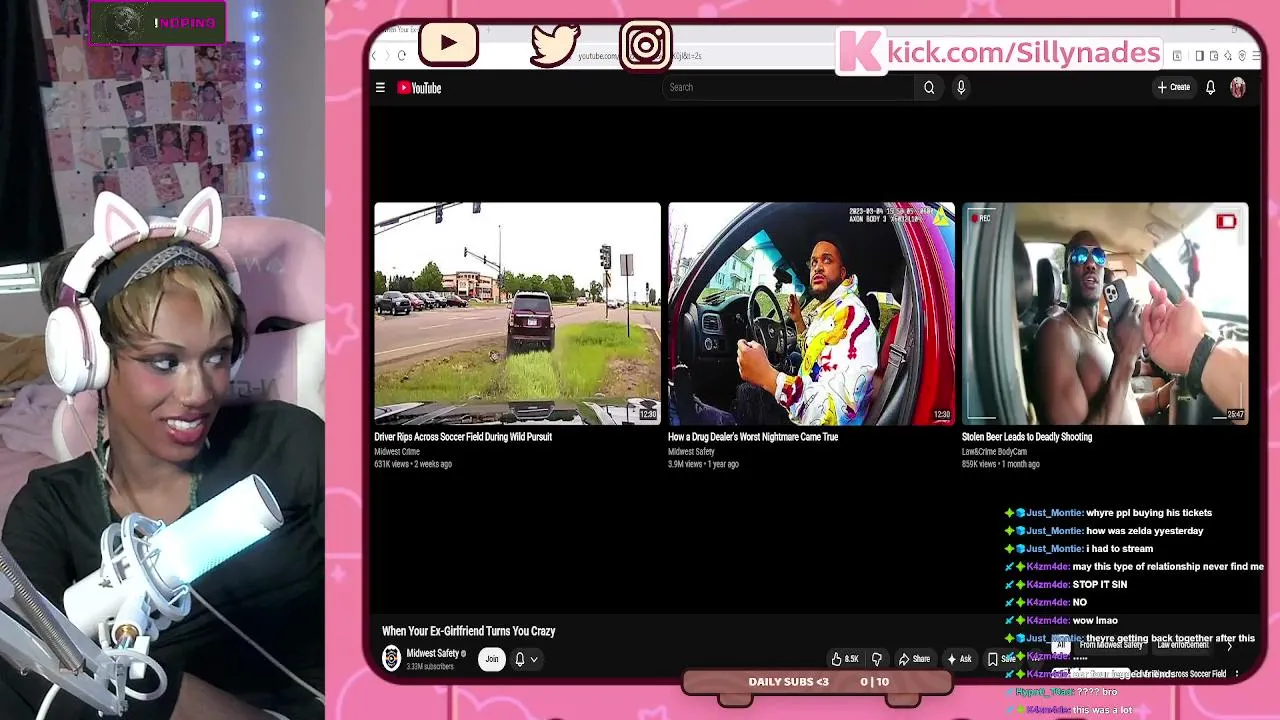This screenshot has height=720, width=1280.
Task: Go forward in the browser
Action: 389,56
